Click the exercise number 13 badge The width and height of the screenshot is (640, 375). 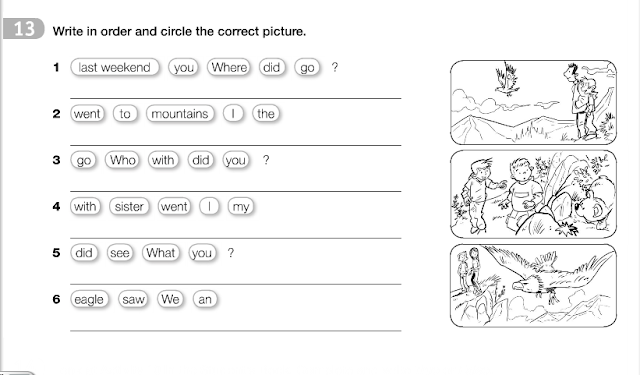pos(24,29)
